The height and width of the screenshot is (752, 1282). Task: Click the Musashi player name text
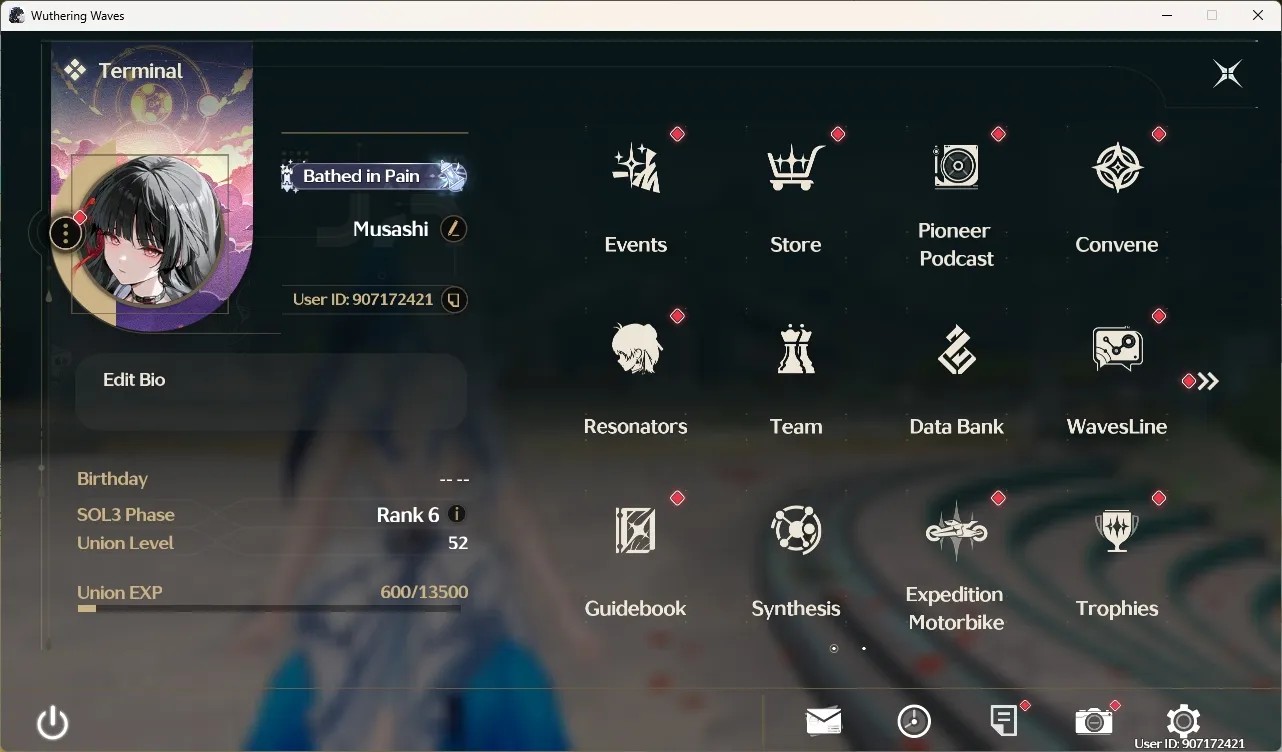391,229
